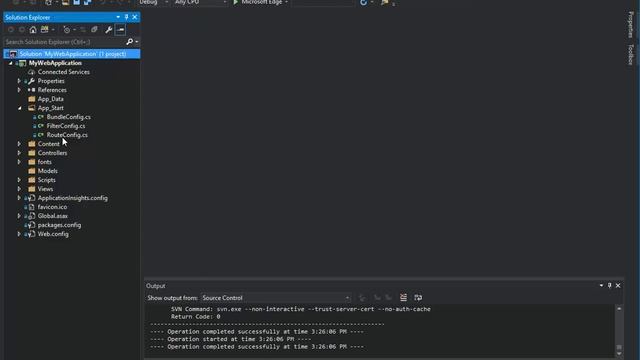Select favicon.ico file

pos(52,207)
